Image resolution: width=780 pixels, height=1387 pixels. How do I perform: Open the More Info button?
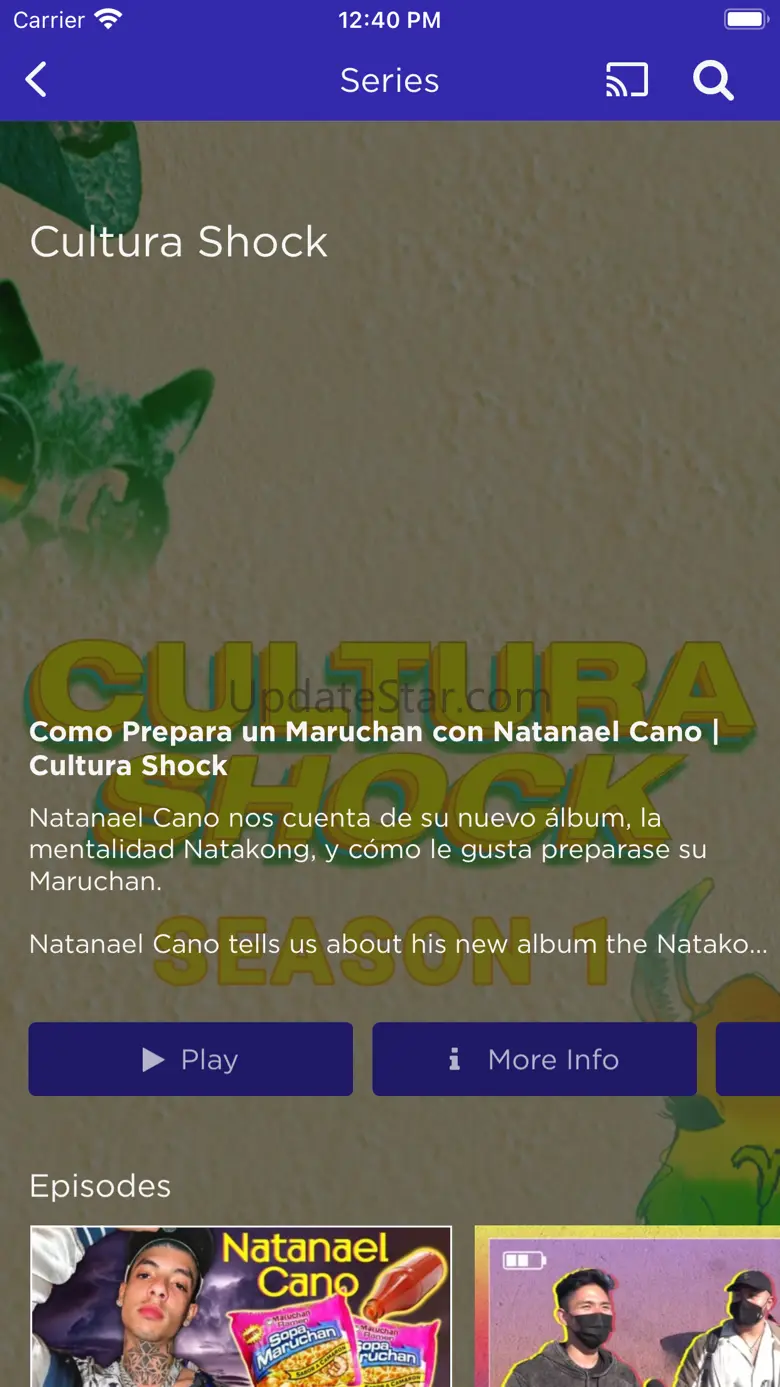(535, 1059)
